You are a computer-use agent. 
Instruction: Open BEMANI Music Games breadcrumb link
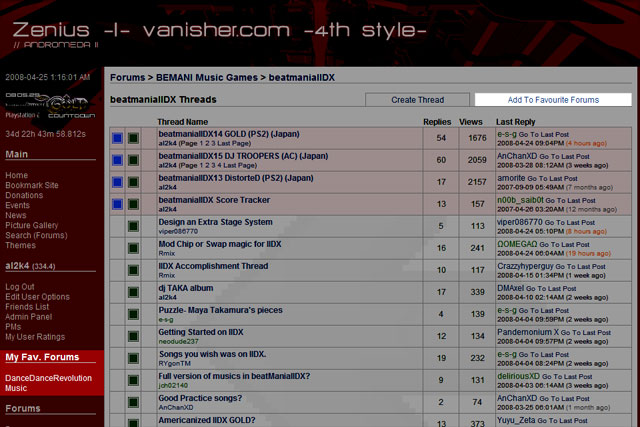coord(207,78)
